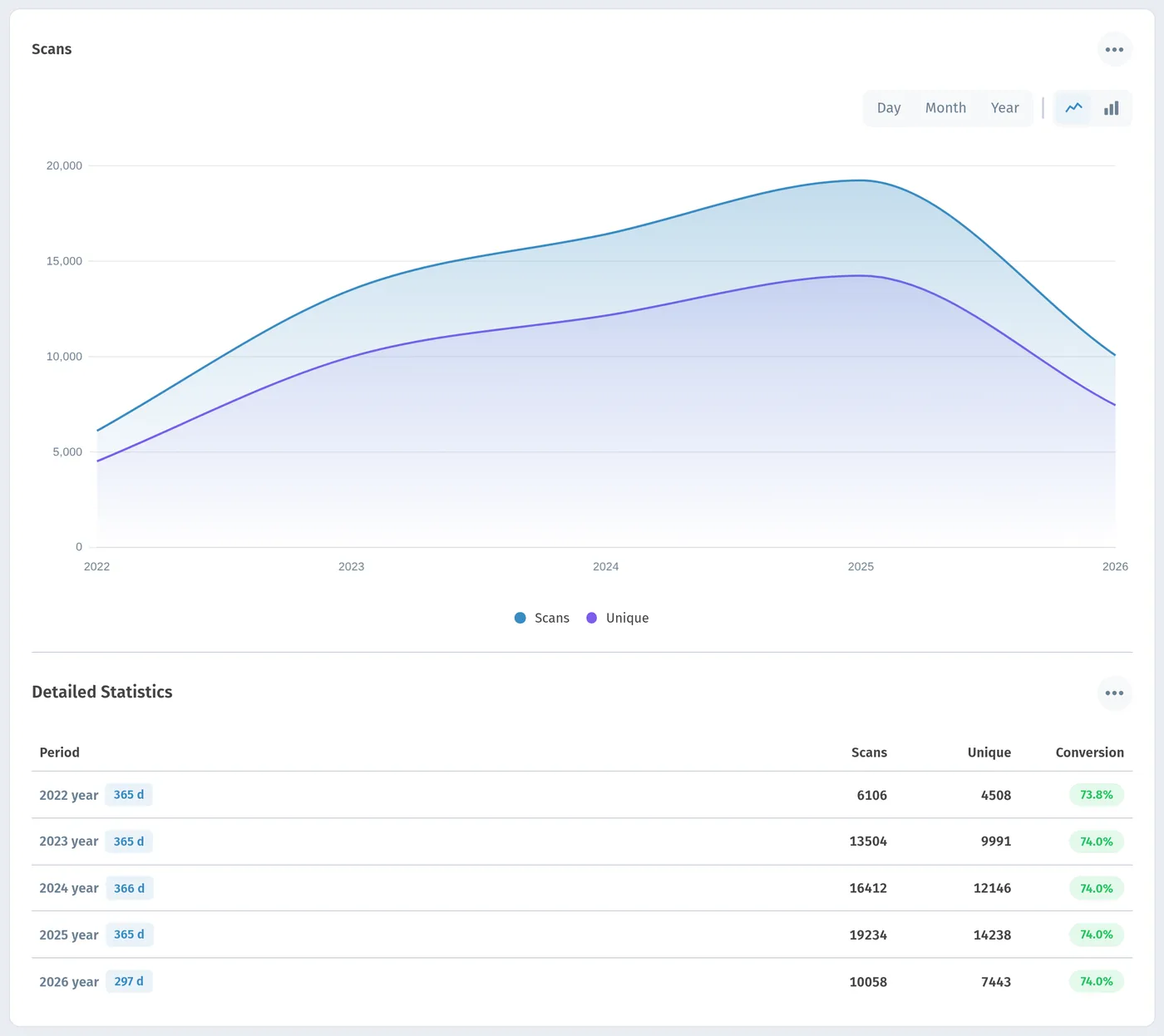This screenshot has height=1036, width=1164.
Task: Click the Period column header
Action: coord(60,752)
